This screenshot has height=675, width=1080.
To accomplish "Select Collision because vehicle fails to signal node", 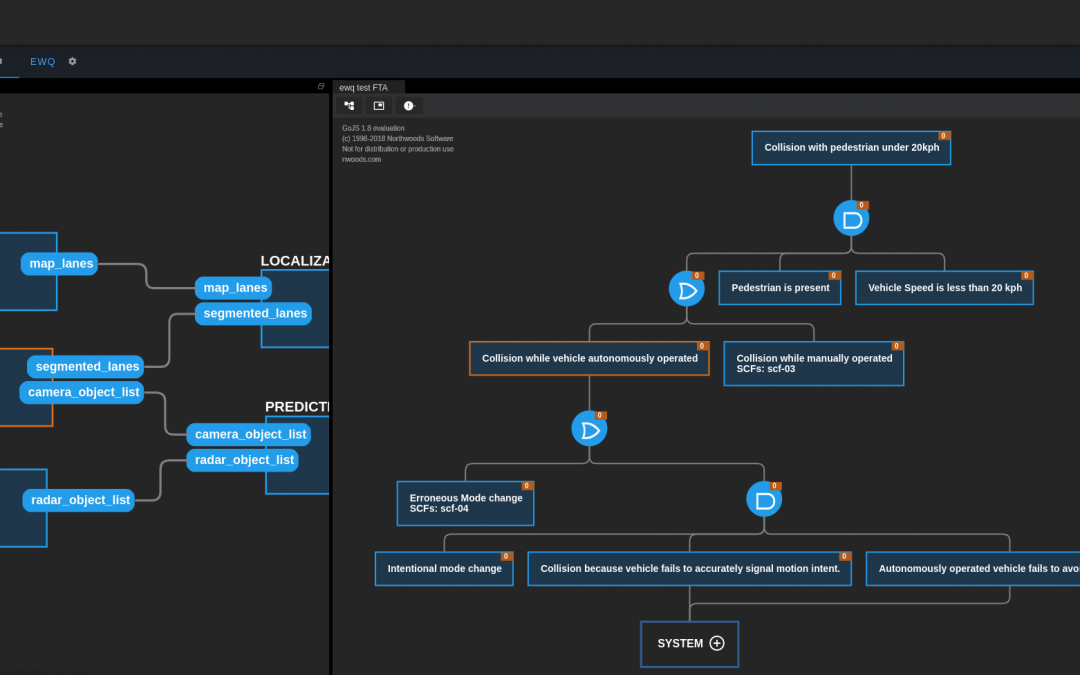I will click(689, 569).
